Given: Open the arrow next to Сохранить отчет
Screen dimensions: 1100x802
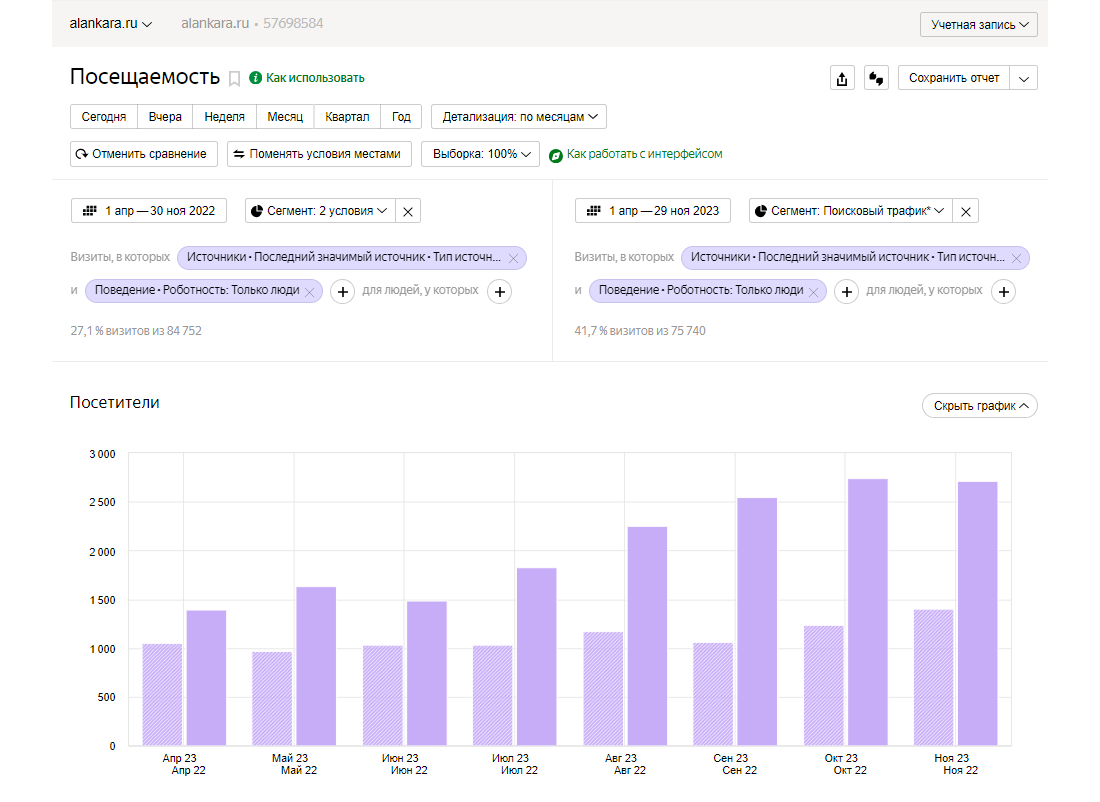Looking at the screenshot, I should coord(1024,78).
